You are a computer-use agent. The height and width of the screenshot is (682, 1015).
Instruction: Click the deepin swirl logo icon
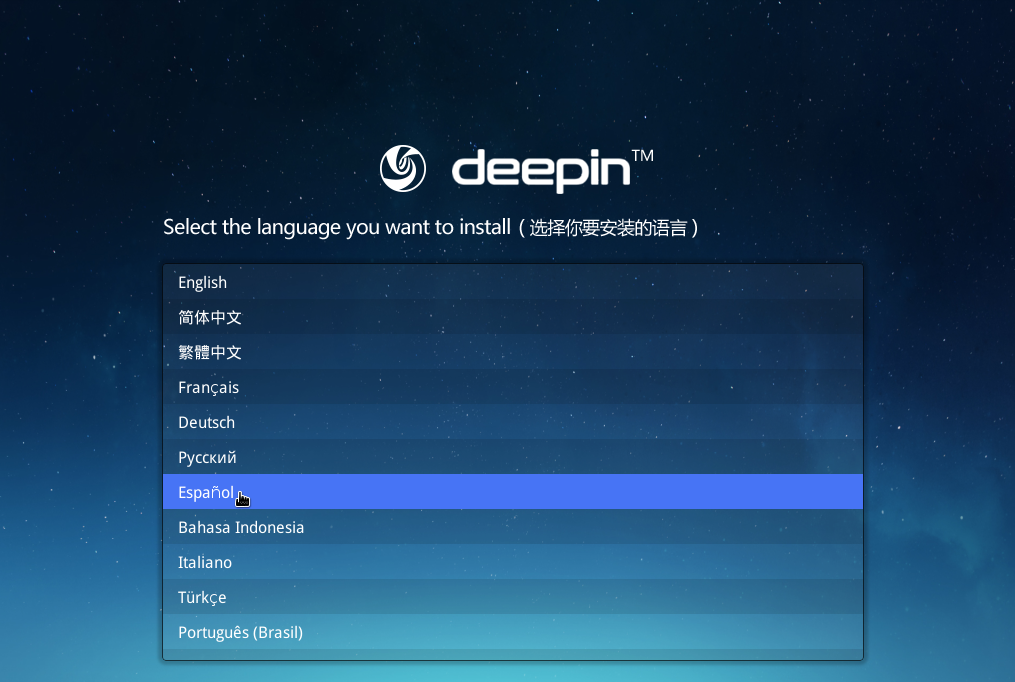tap(403, 168)
